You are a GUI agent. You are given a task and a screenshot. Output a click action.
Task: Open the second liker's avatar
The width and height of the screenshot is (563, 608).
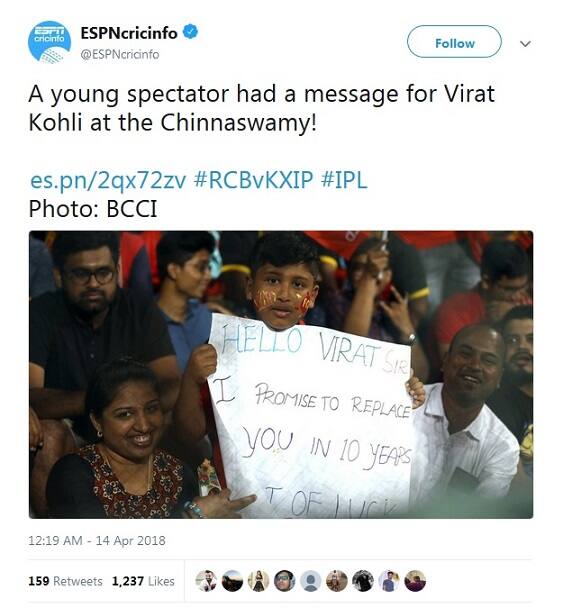point(232,581)
